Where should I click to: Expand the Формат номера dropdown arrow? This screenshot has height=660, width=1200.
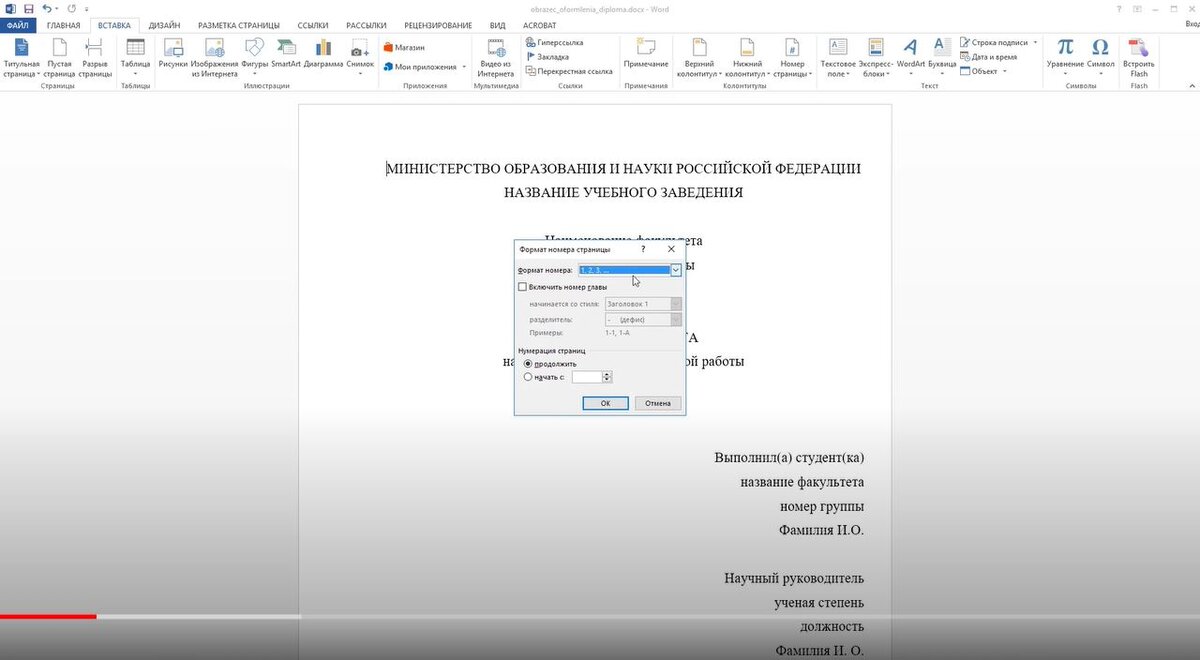[x=676, y=270]
